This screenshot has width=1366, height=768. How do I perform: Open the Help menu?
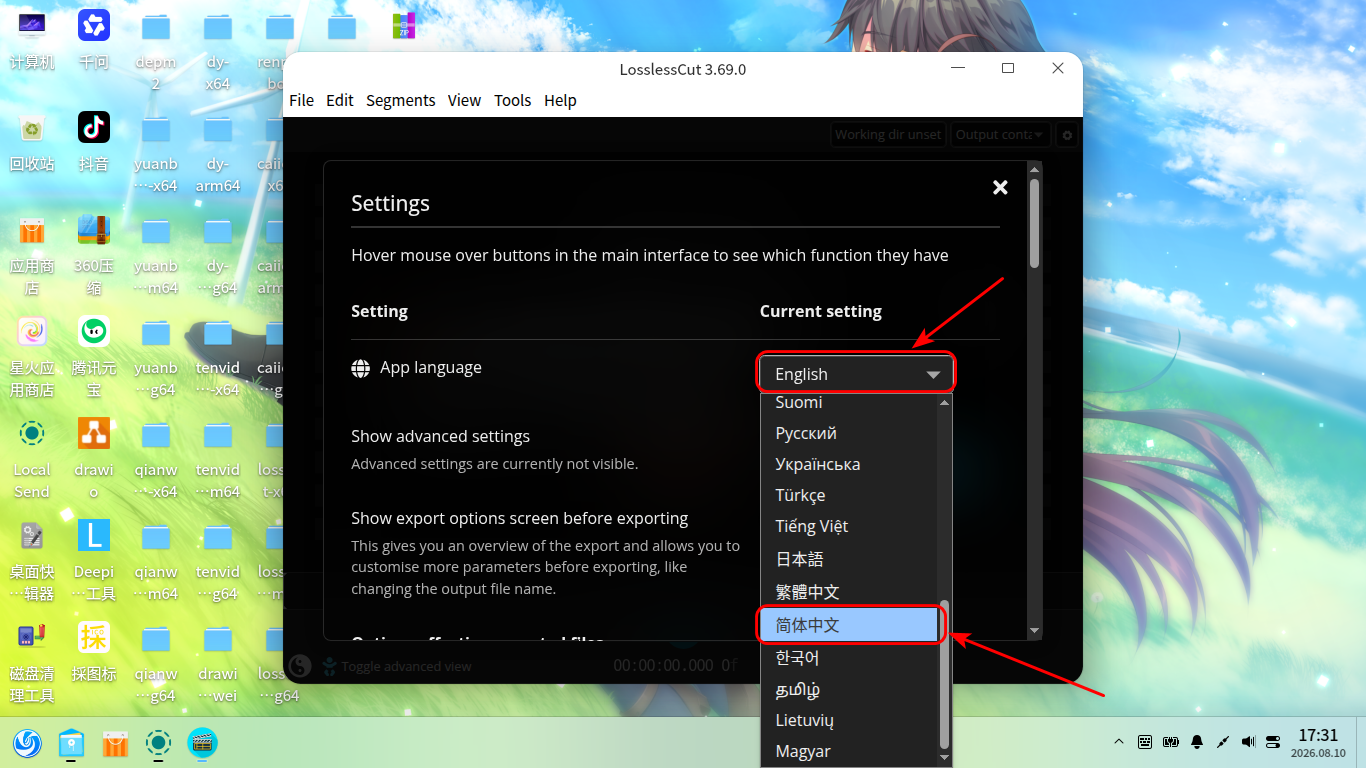(560, 100)
